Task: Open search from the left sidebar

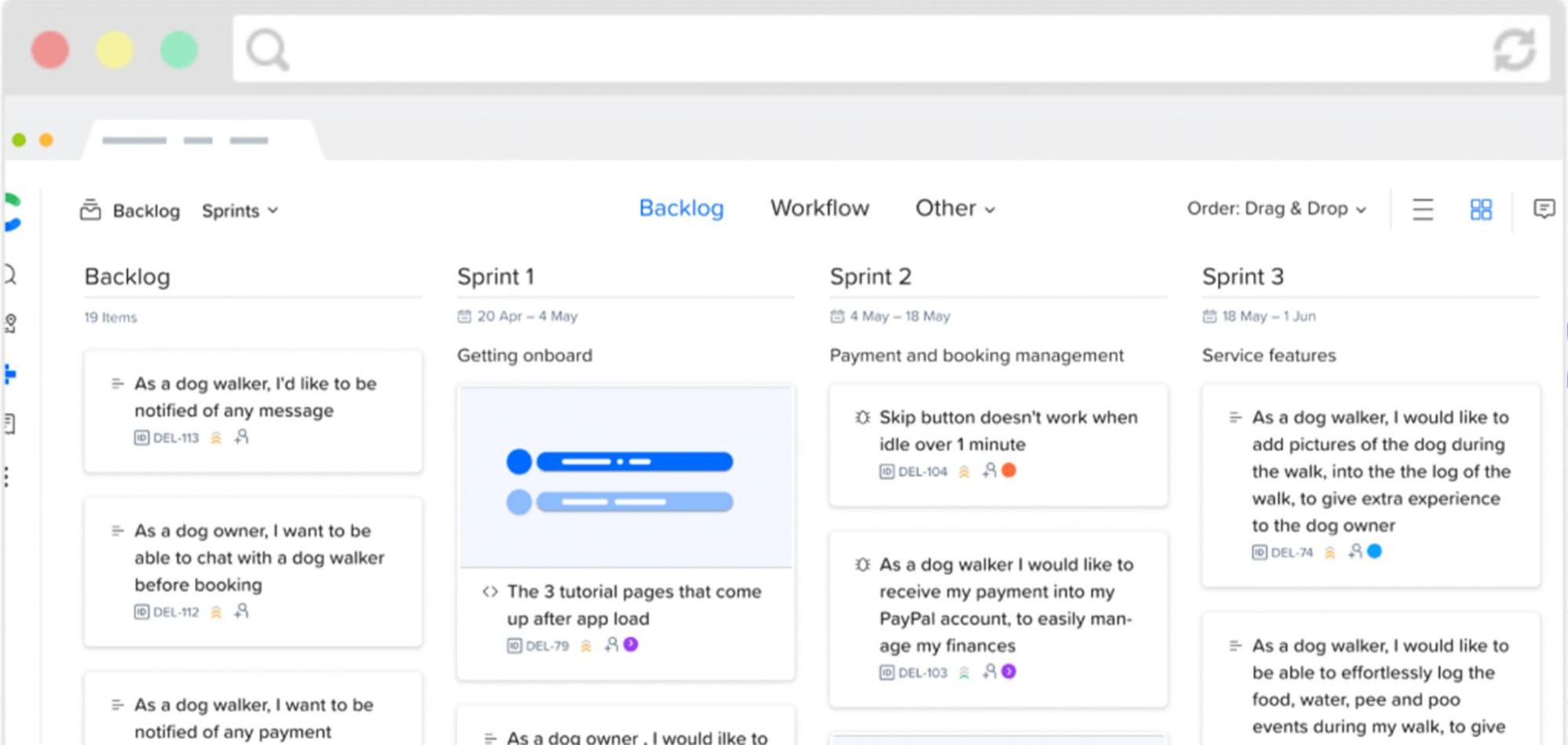Action: click(9, 274)
